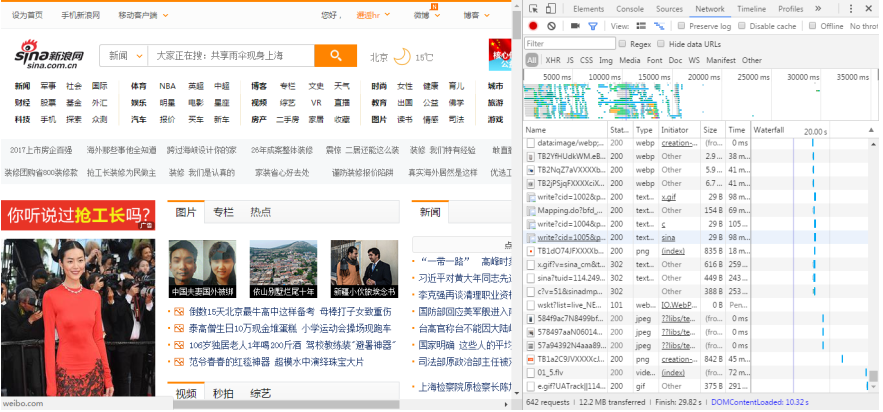The height and width of the screenshot is (412, 883).
Task: Toggle the device toolbar icon
Action: (x=551, y=8)
